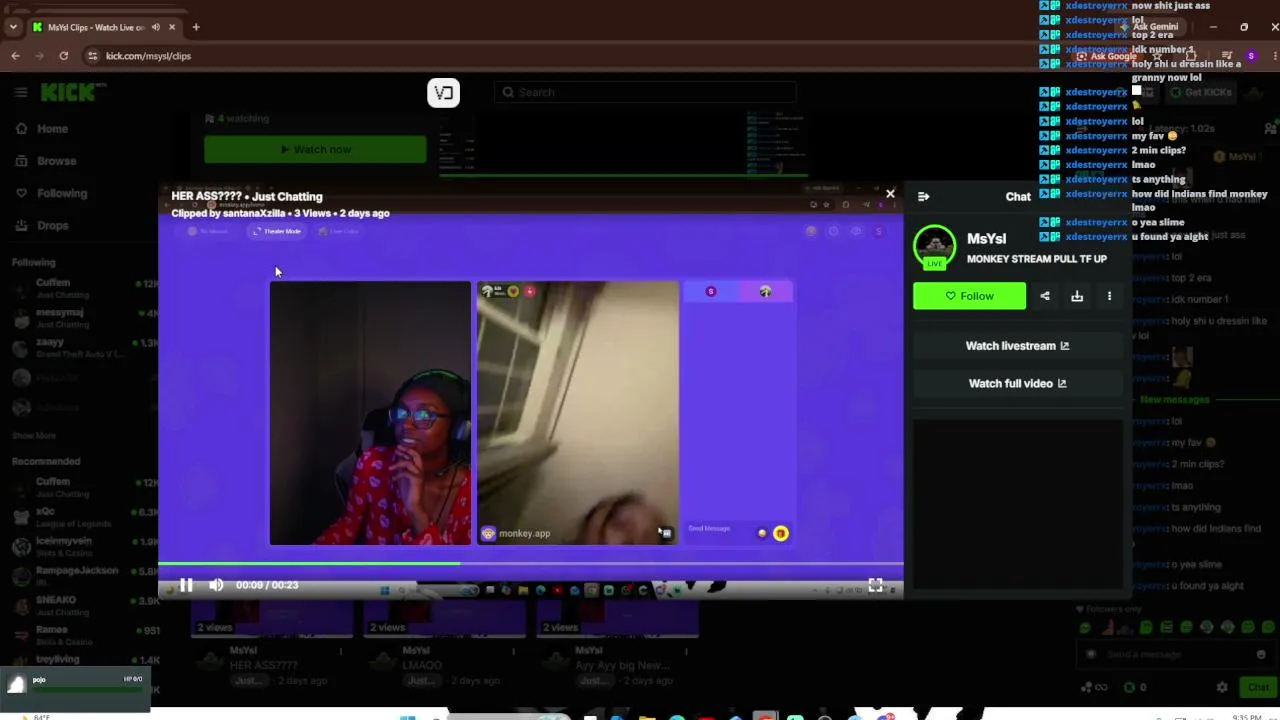Open xQc recommended channel
This screenshot has height=720, width=1280.
tap(80, 517)
